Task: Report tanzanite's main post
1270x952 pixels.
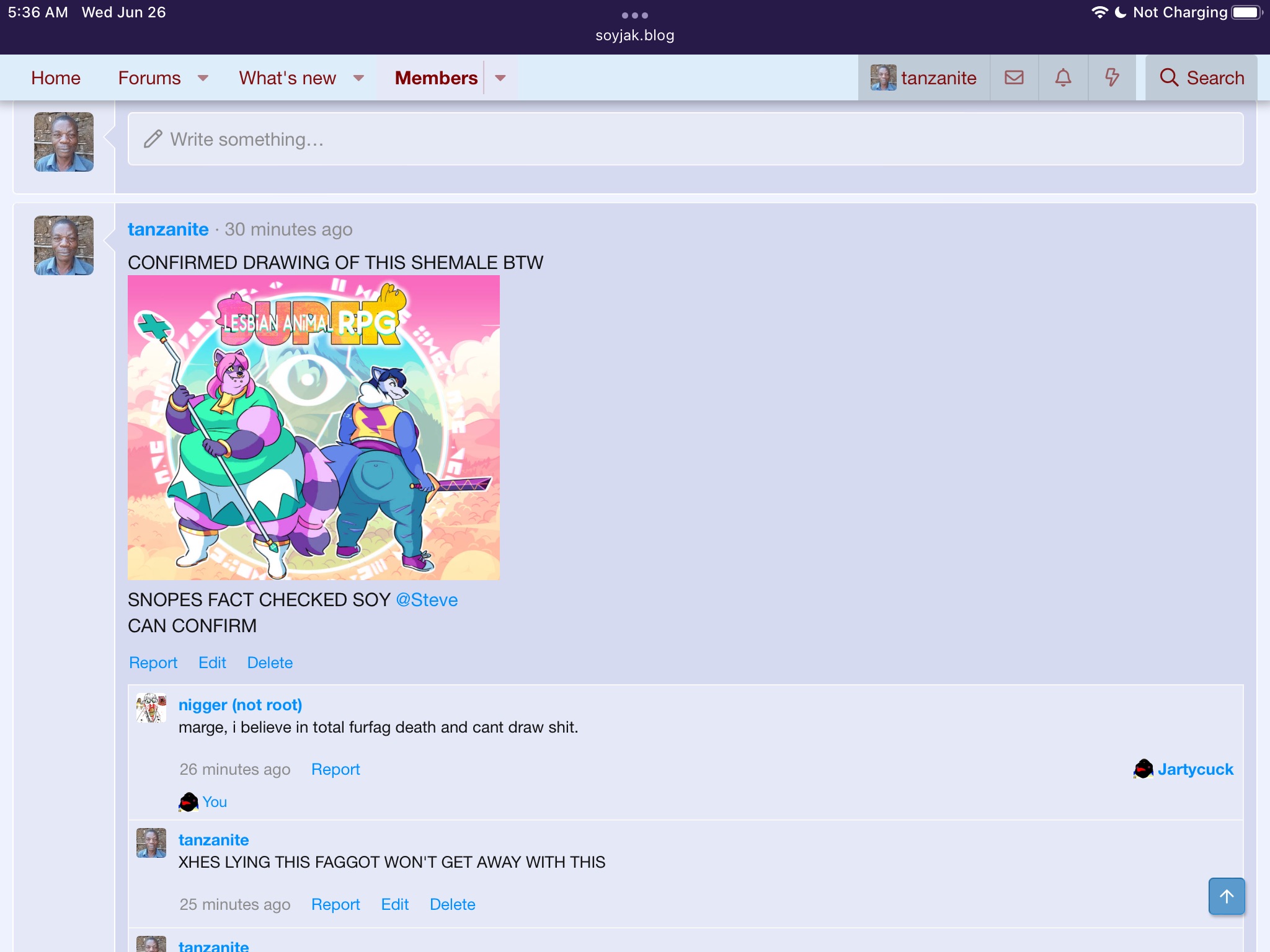Action: click(153, 663)
